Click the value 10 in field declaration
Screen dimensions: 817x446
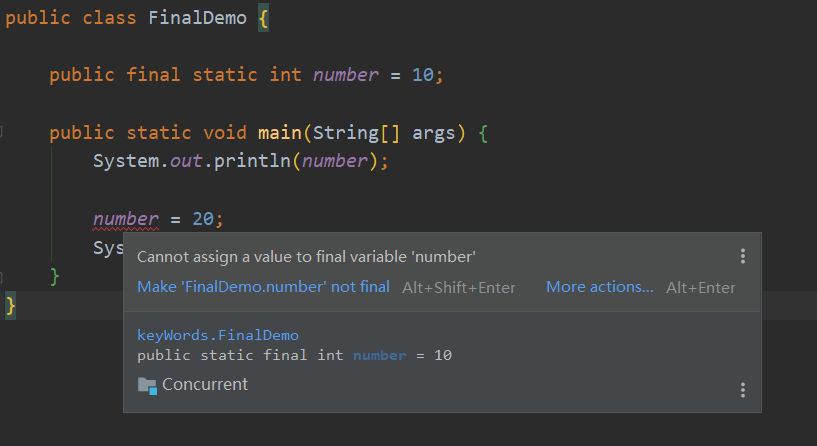tap(423, 75)
